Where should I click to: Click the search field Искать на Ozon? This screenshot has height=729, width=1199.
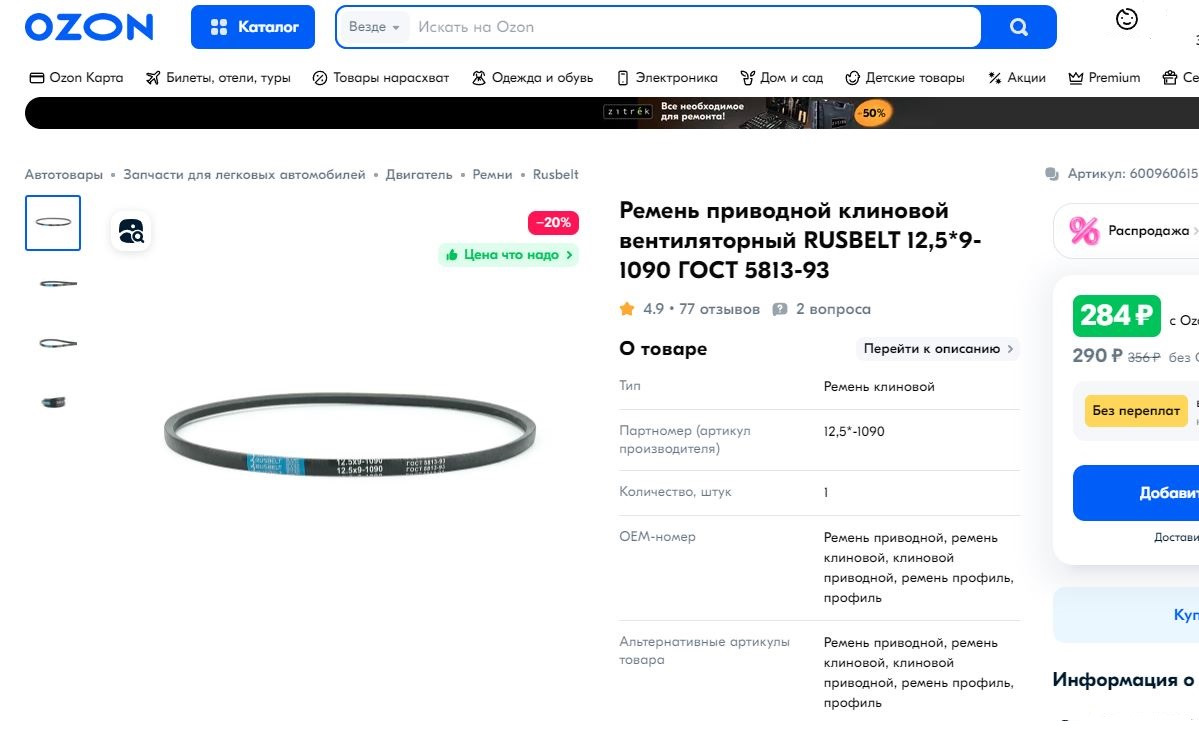point(696,27)
